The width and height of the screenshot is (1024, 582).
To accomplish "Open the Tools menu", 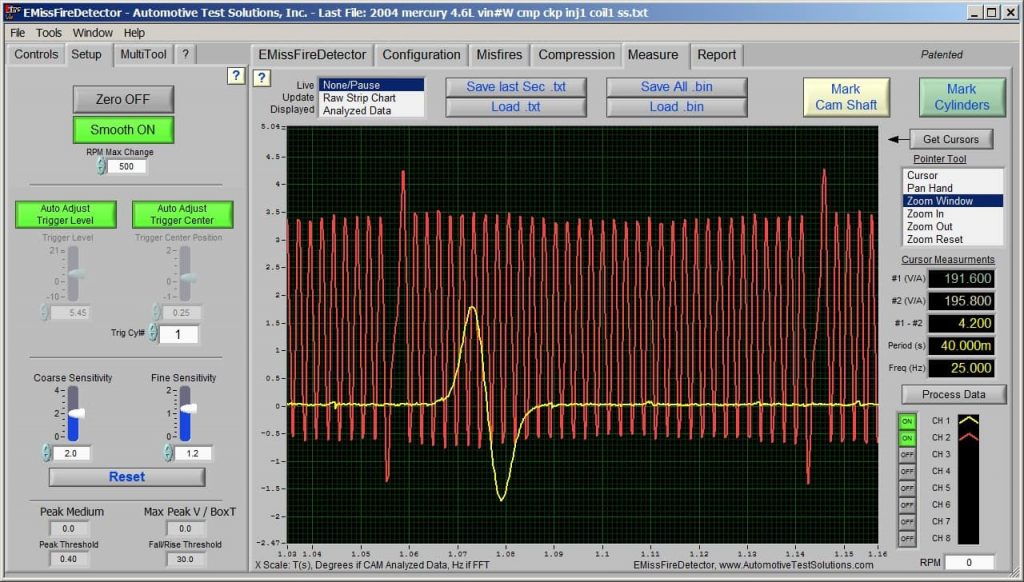I will click(49, 33).
